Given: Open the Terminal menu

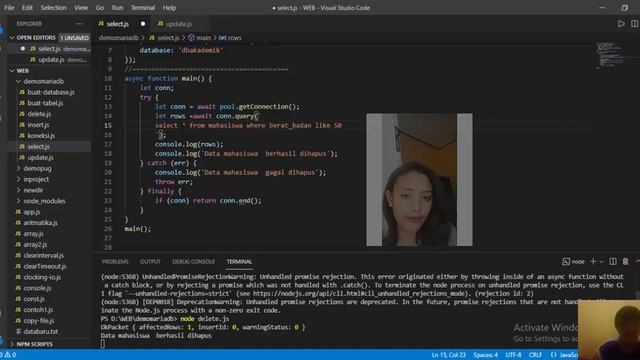Looking at the screenshot, I should (142, 8).
